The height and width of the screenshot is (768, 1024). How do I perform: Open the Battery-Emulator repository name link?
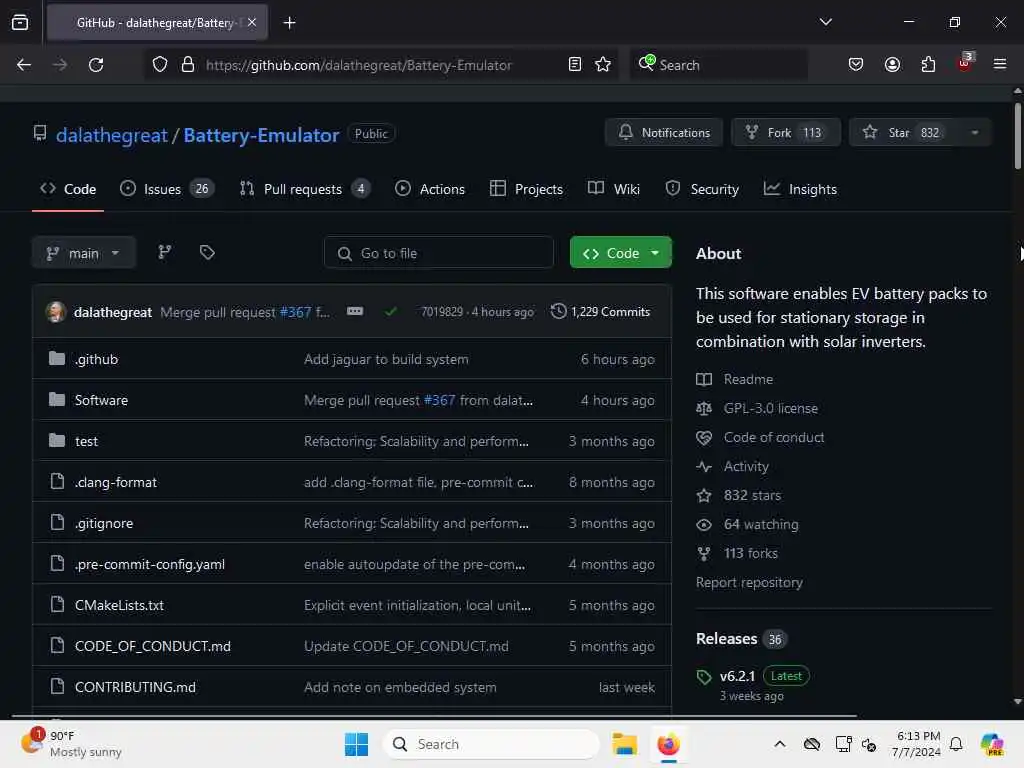(261, 135)
